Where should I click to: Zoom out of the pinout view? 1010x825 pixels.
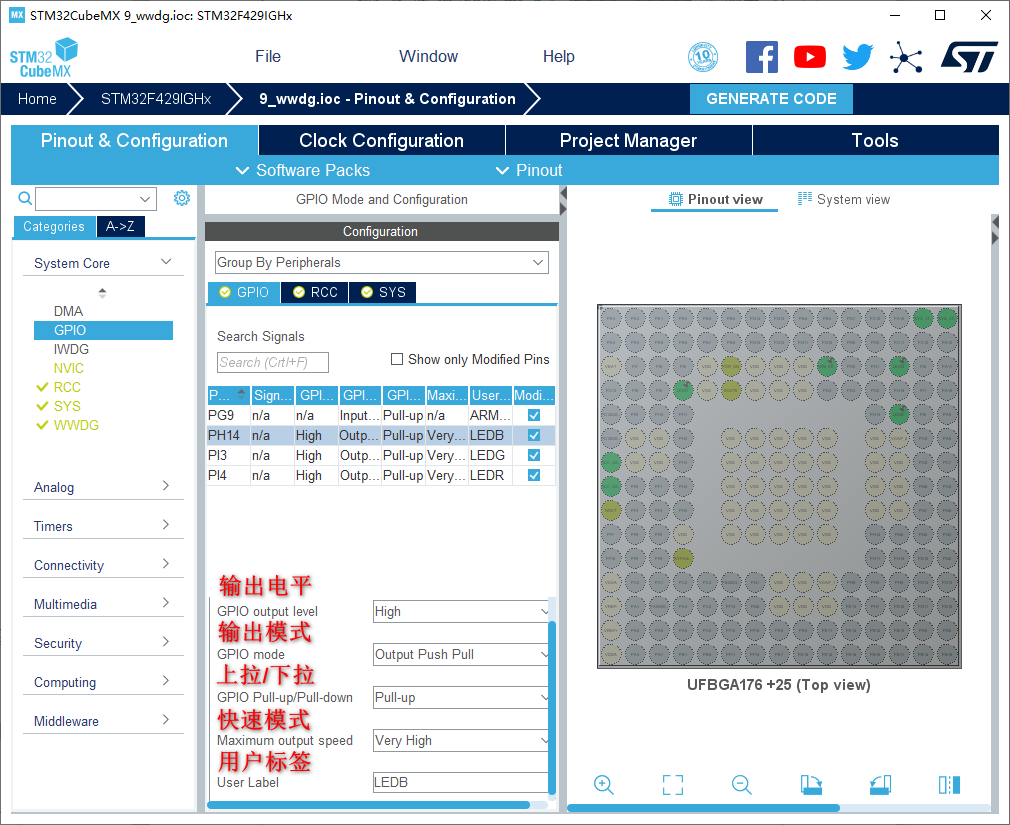(x=741, y=785)
